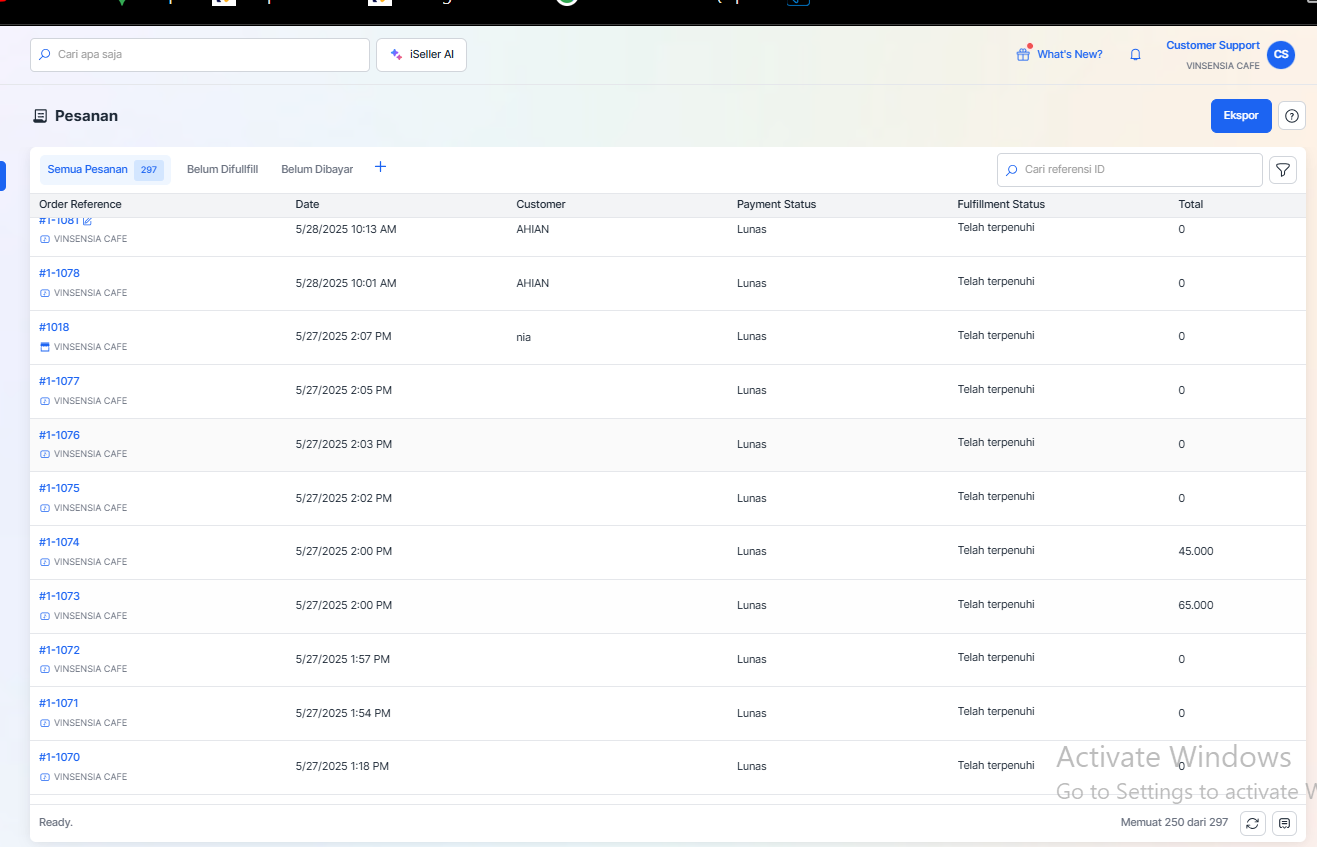This screenshot has width=1317, height=847.
Task: Click the chat icon beside refresh
Action: [x=1285, y=823]
